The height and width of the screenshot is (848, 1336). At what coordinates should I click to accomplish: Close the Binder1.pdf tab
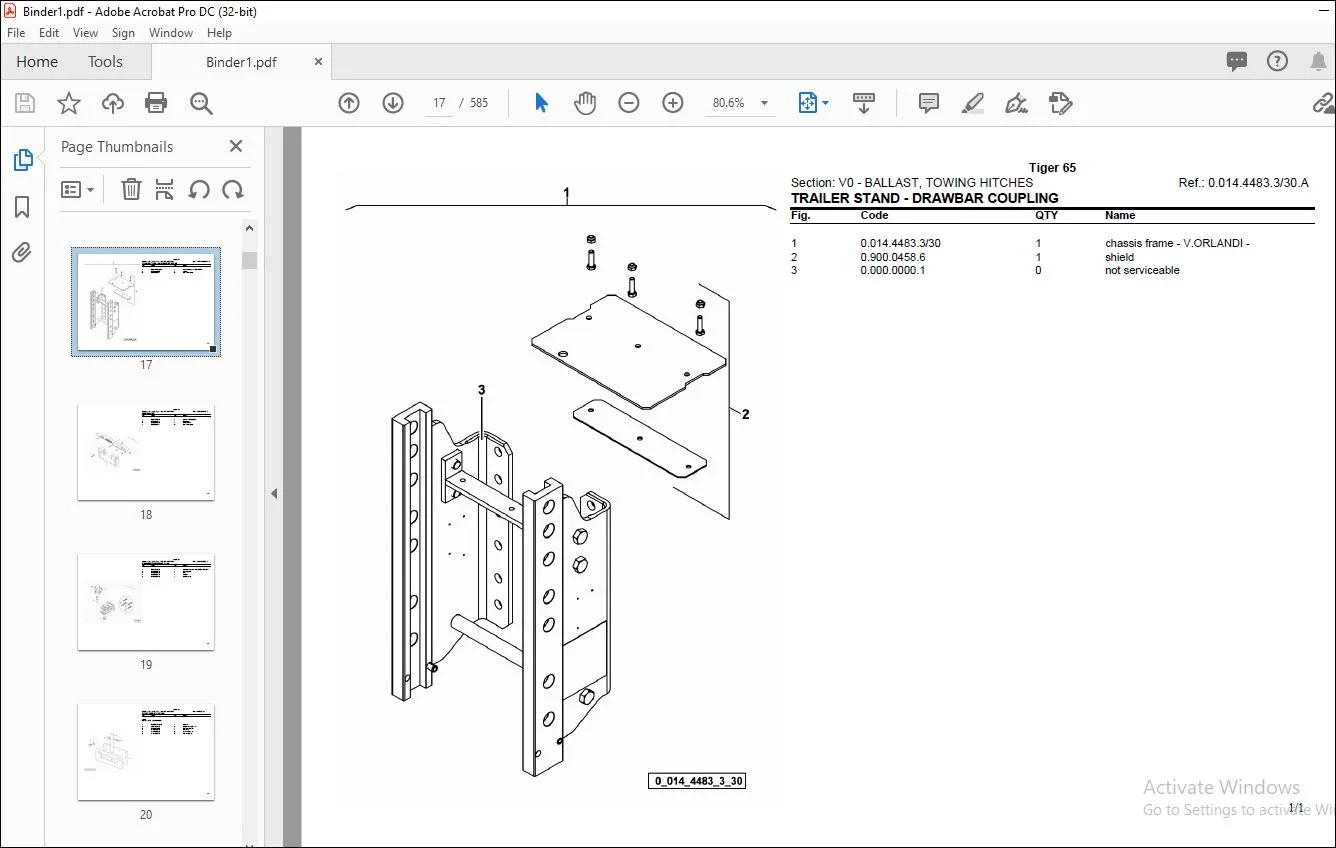coord(319,62)
